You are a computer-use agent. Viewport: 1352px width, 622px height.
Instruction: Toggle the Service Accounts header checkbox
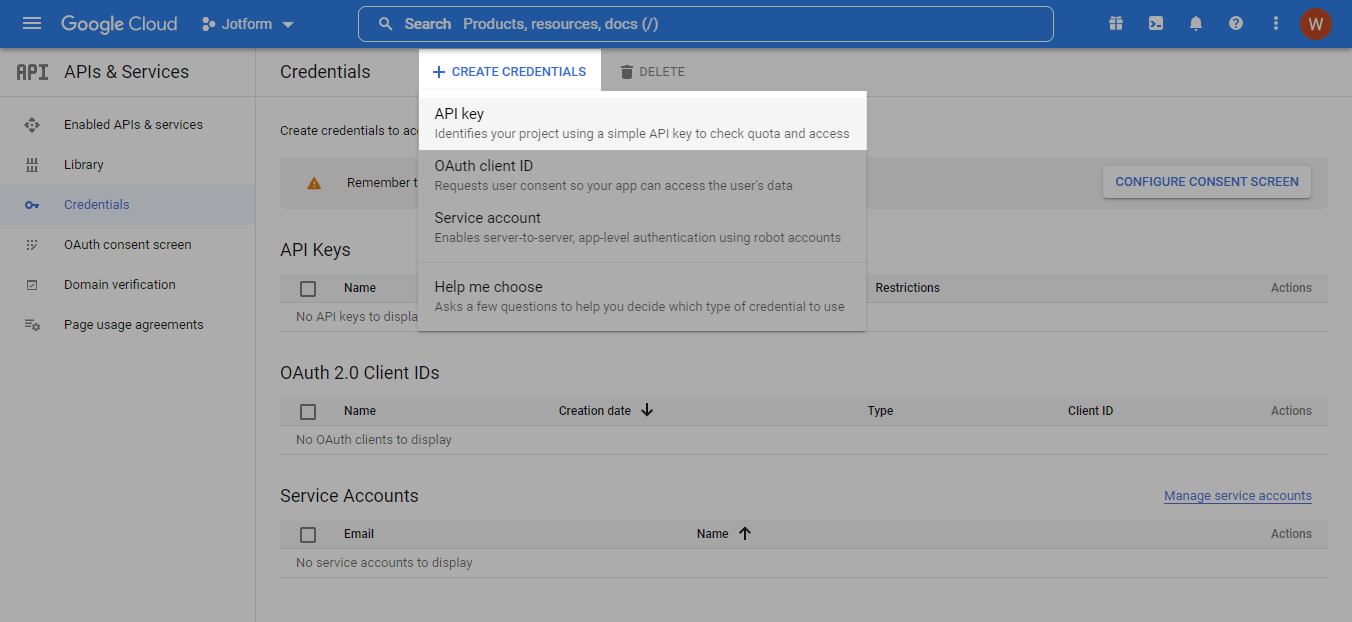point(308,534)
